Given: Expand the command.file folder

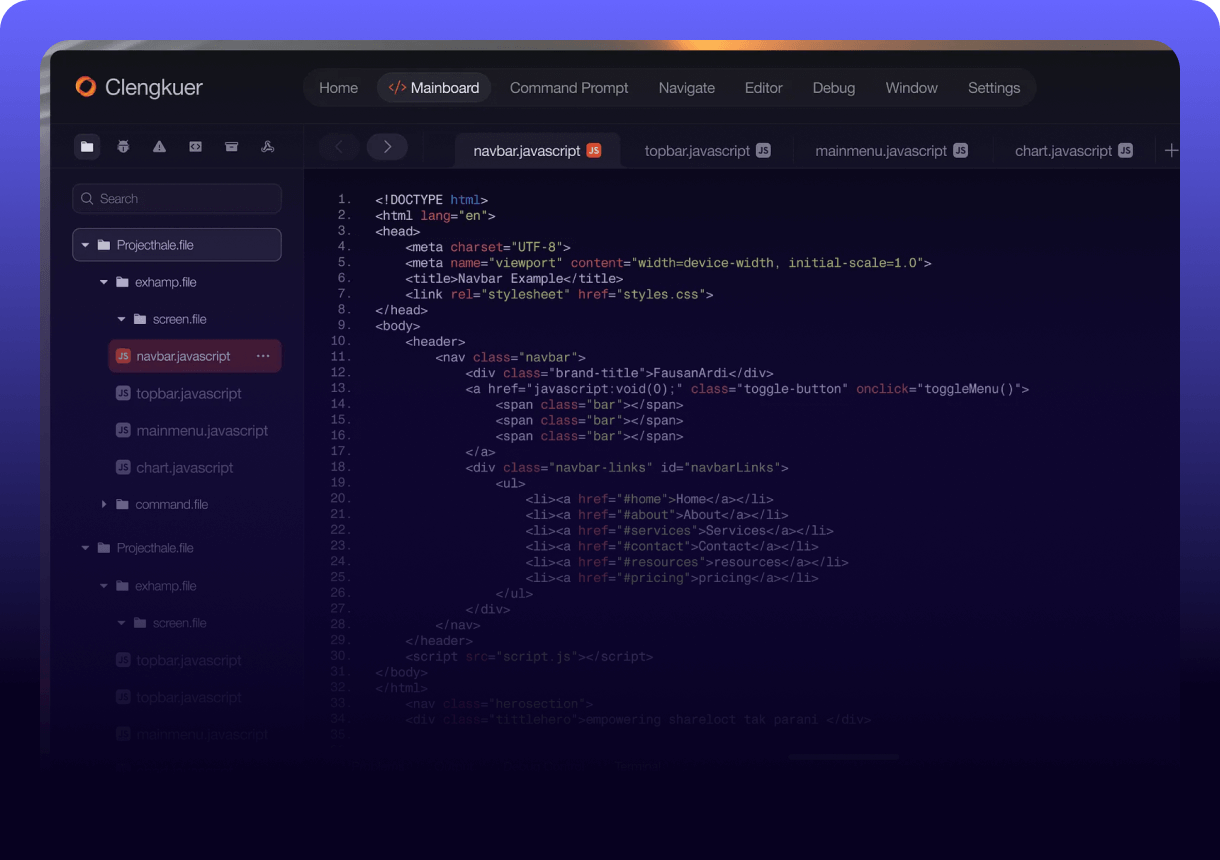Looking at the screenshot, I should click(104, 504).
